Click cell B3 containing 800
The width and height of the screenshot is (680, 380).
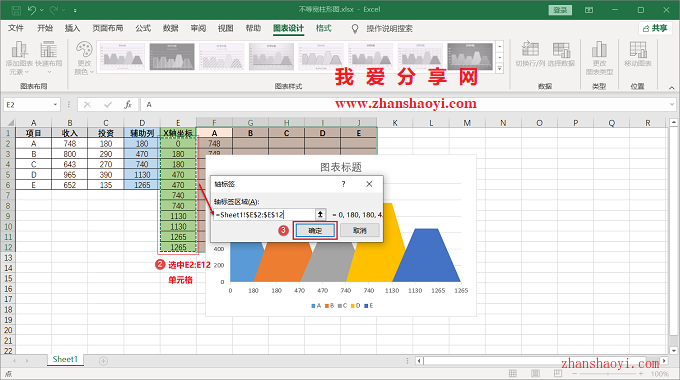[69, 154]
